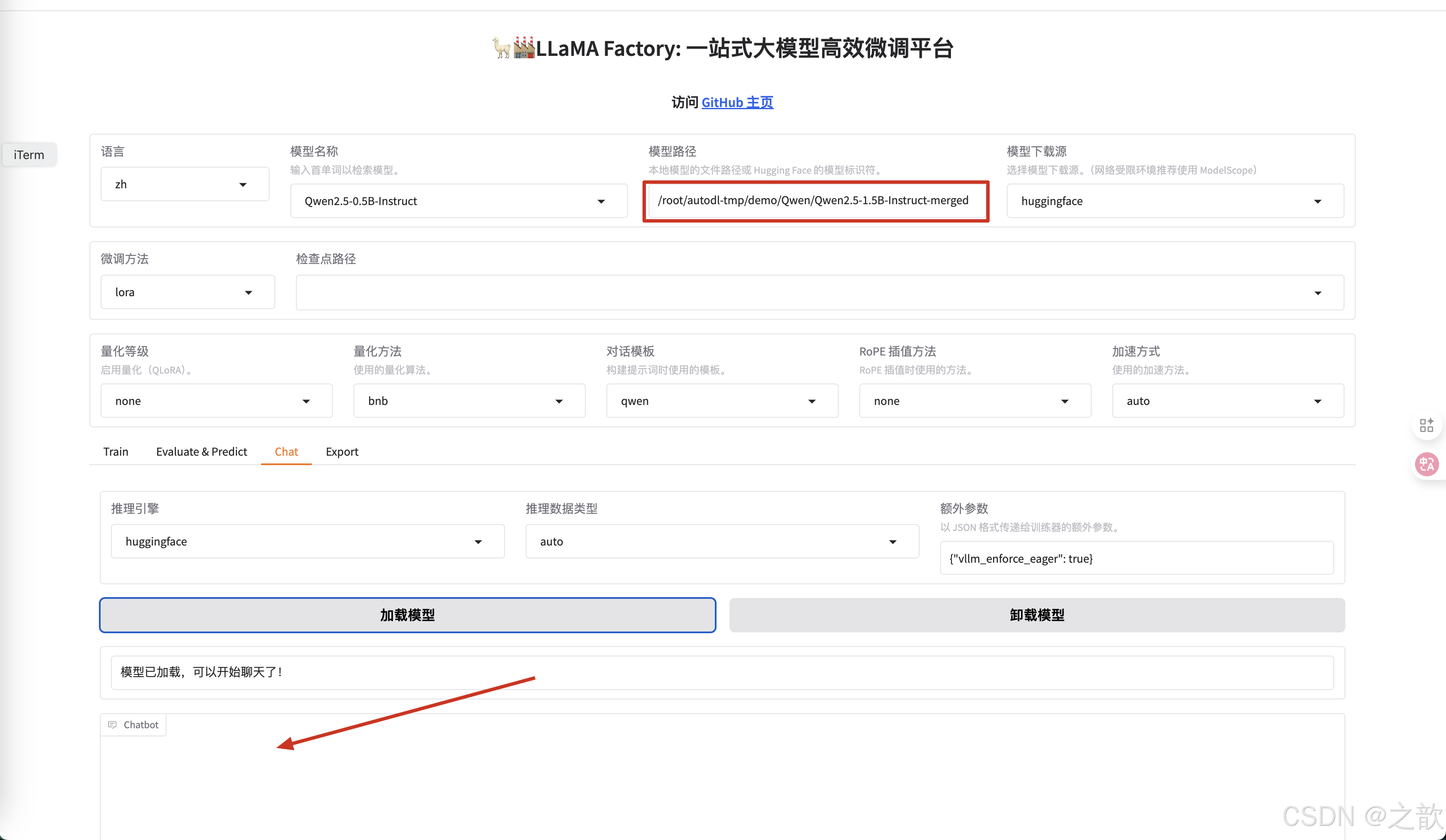The height and width of the screenshot is (840, 1446).
Task: Open the GitHub 主页 link
Action: (737, 102)
